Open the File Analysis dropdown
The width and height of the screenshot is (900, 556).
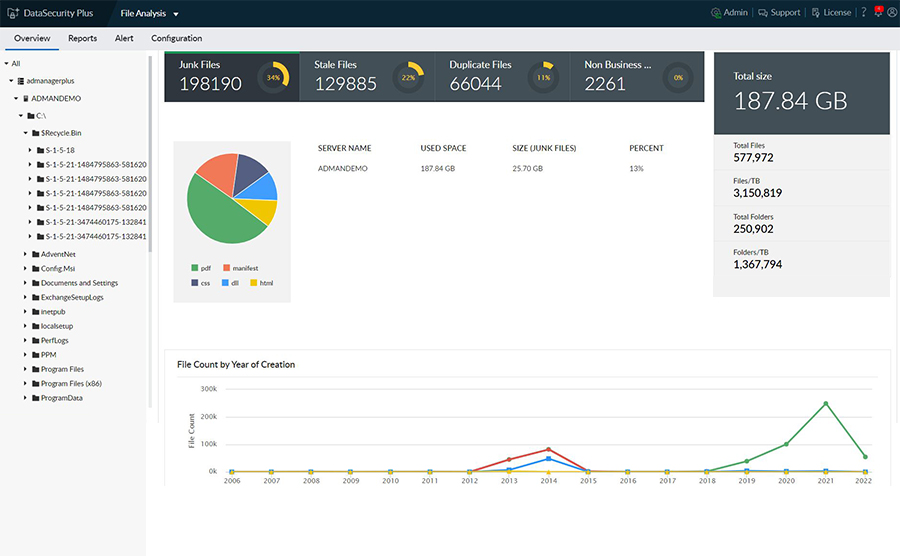[x=176, y=14]
